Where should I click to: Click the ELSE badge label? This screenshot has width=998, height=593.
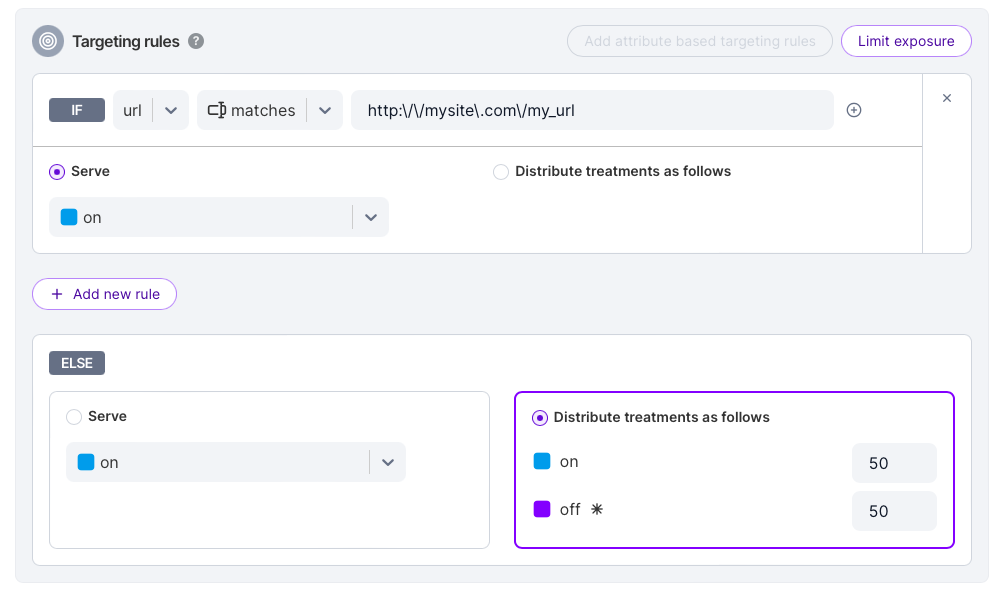click(77, 363)
